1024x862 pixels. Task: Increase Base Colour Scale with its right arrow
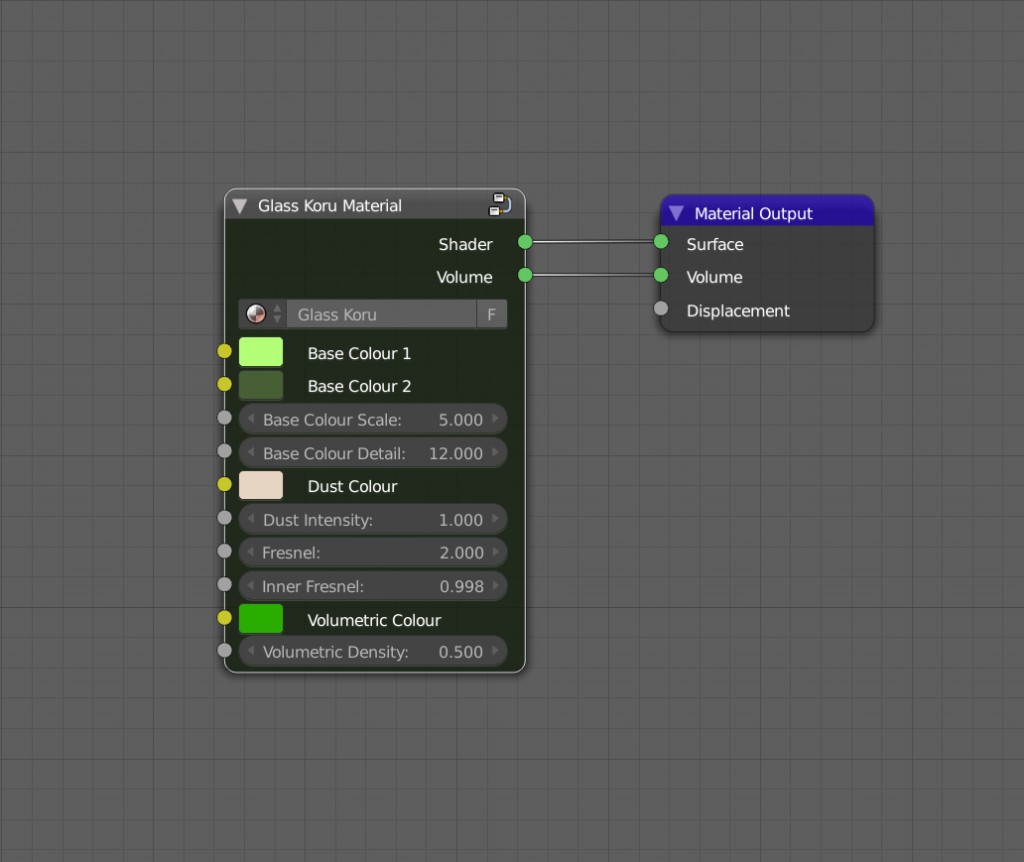pos(497,419)
